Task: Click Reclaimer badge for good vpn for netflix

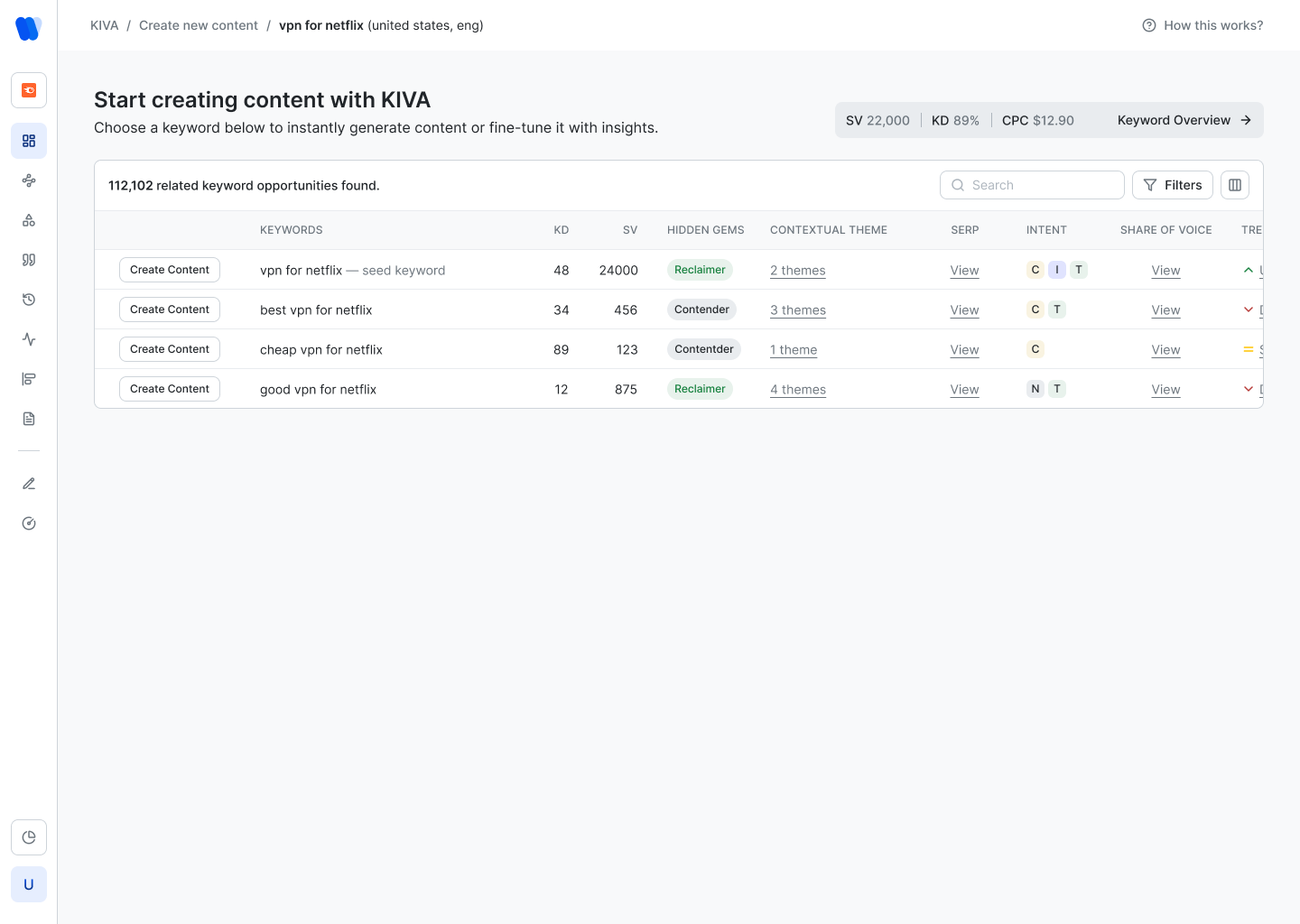Action: pos(700,389)
